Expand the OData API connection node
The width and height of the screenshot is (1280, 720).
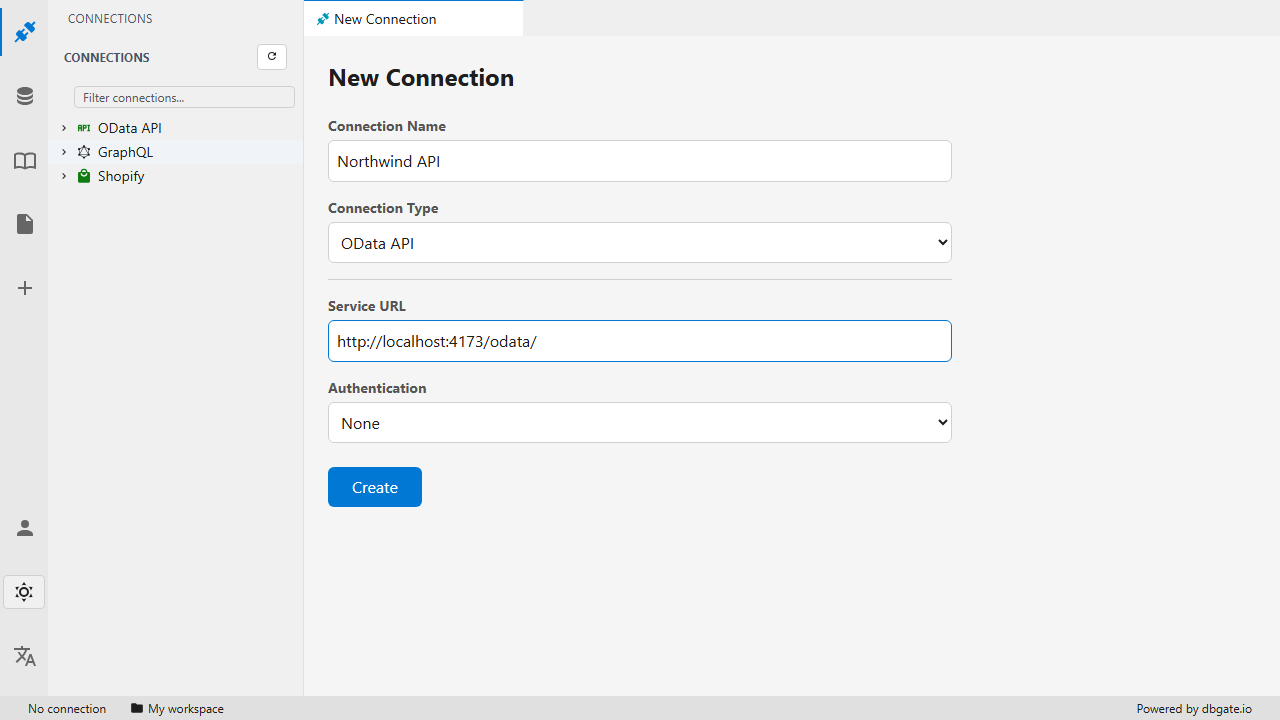64,128
